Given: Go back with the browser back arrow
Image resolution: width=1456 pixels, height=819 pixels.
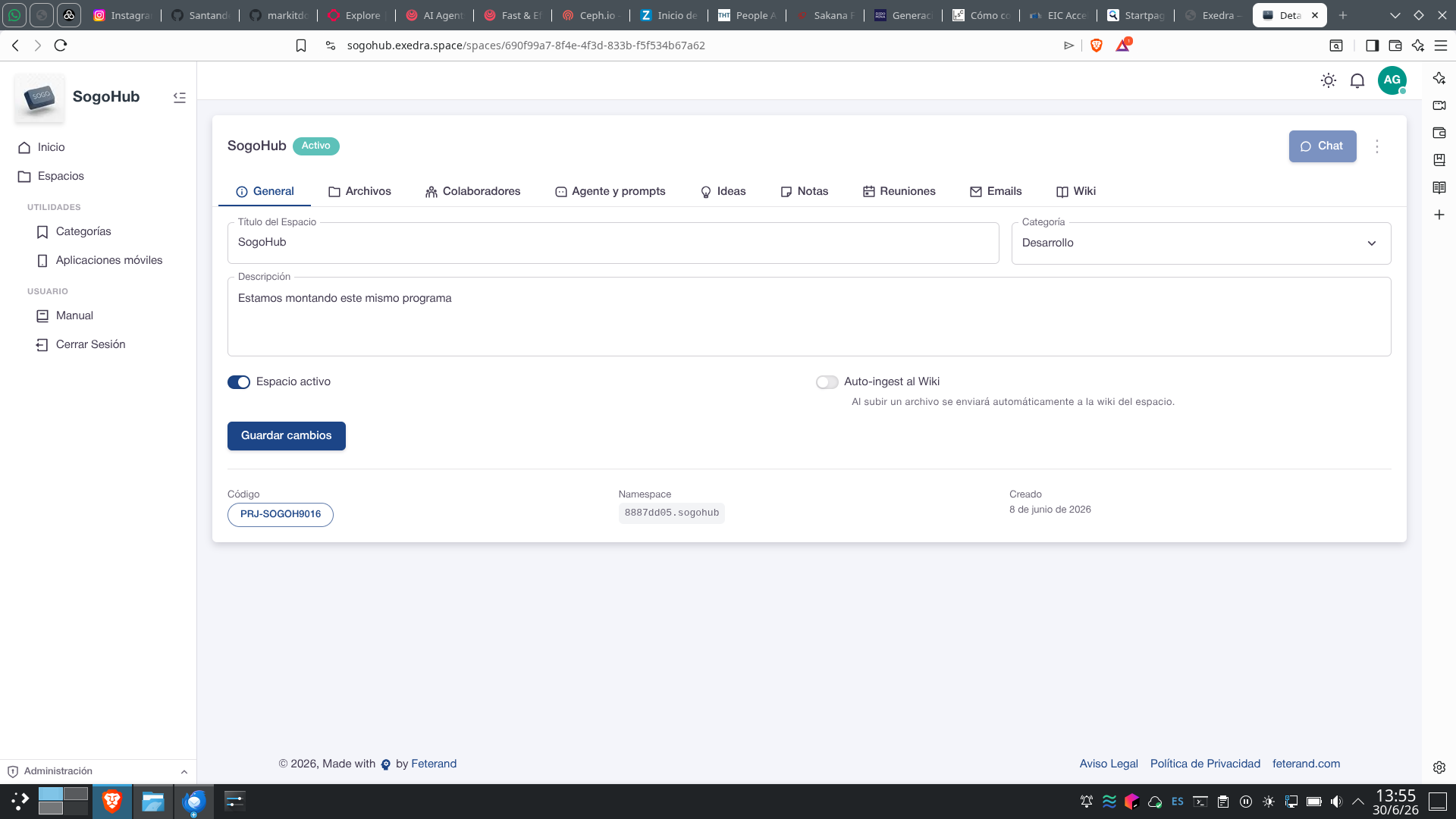Looking at the screenshot, I should pyautogui.click(x=15, y=45).
